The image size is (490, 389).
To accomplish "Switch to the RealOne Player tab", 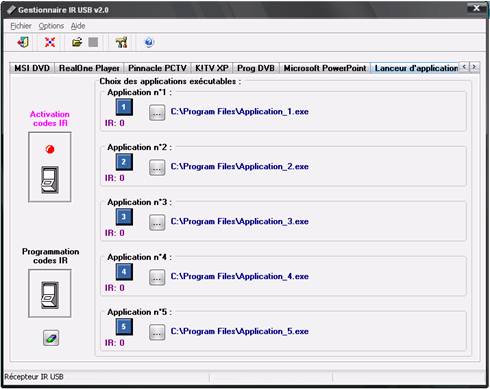I will tap(89, 68).
